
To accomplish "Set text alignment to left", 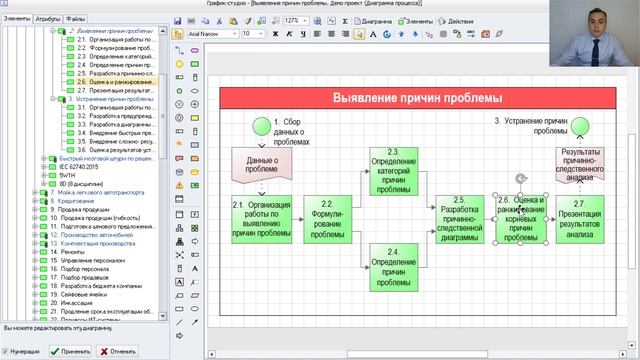I will click(317, 34).
